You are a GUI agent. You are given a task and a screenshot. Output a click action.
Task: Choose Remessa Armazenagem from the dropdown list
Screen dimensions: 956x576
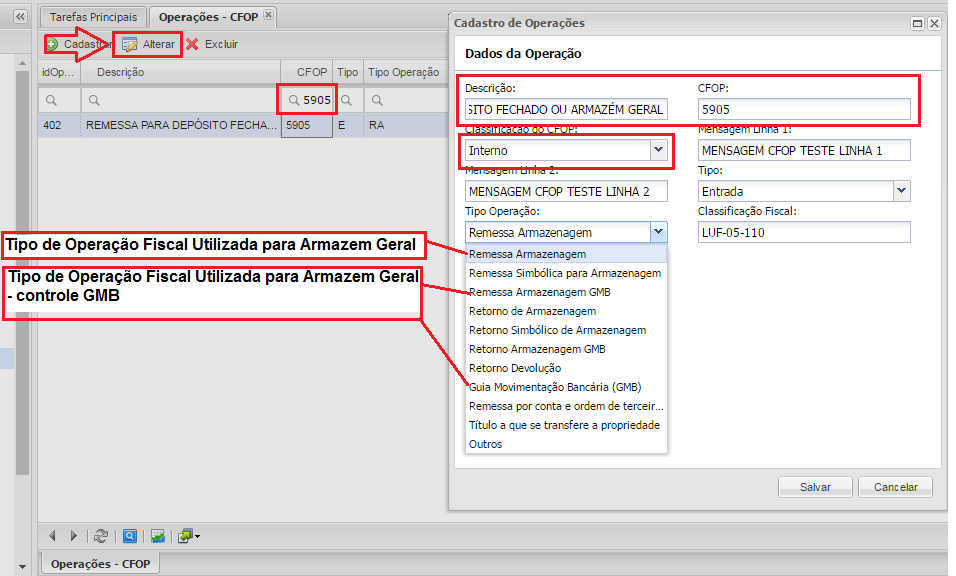pos(566,254)
